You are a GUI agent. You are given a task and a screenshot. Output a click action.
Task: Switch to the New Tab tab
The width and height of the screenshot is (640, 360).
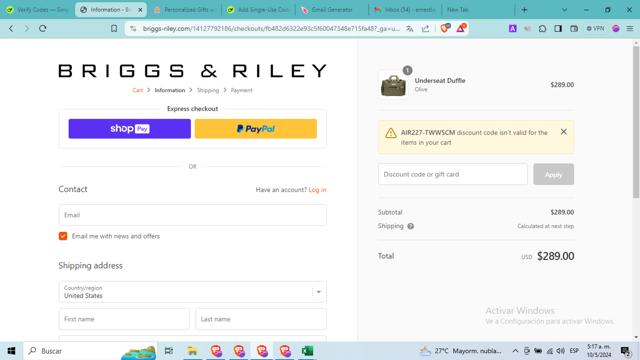tap(478, 10)
